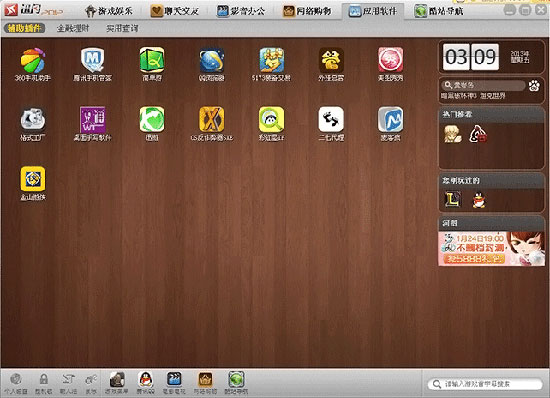Launch the blue M shield icon
This screenshot has width=550, height=398.
92,60
